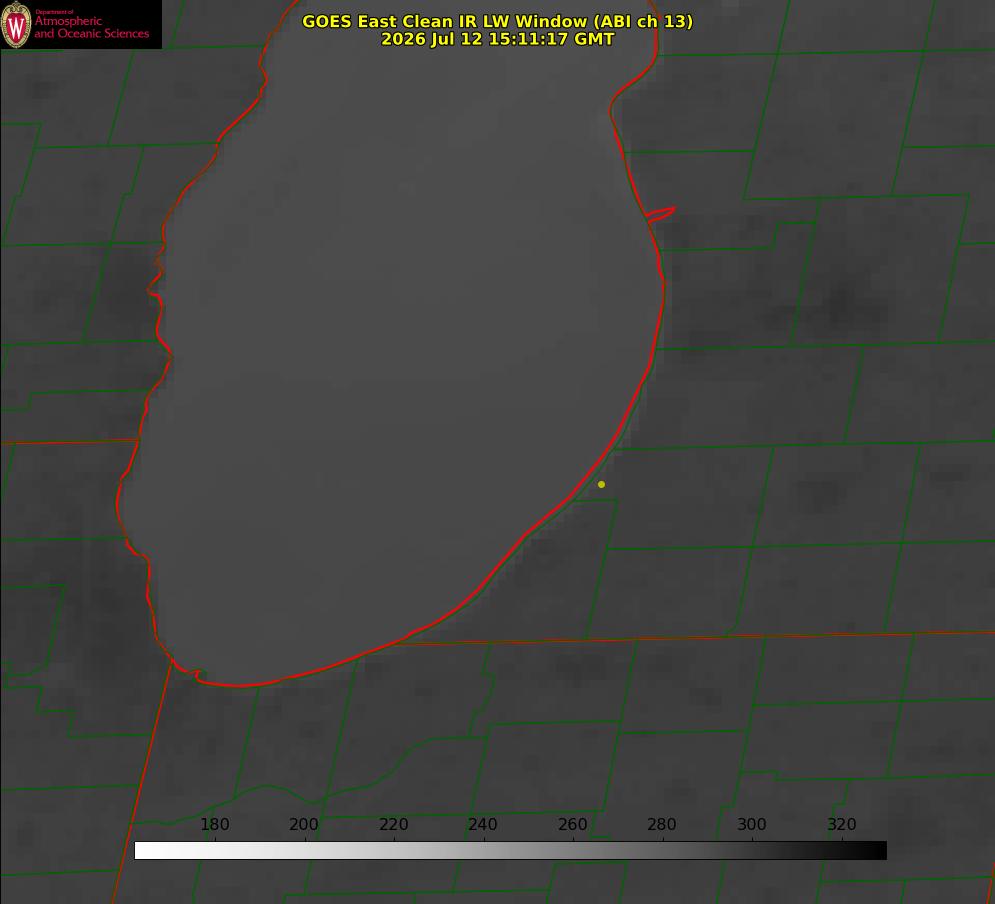Viewport: 995px width, 904px height.
Task: Click the UW crest logo
Action: pyautogui.click(x=16, y=24)
